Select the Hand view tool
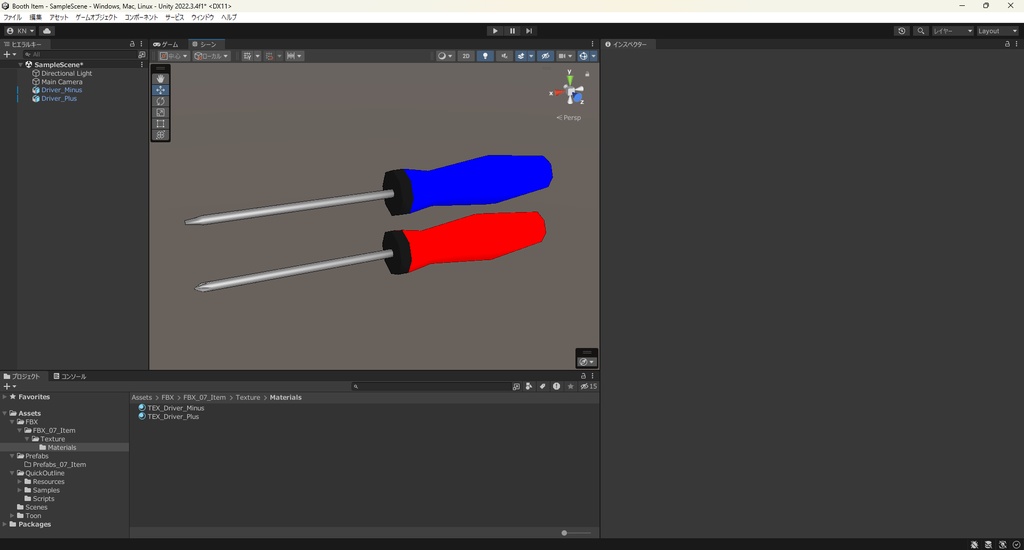Image resolution: width=1024 pixels, height=550 pixels. [160, 78]
